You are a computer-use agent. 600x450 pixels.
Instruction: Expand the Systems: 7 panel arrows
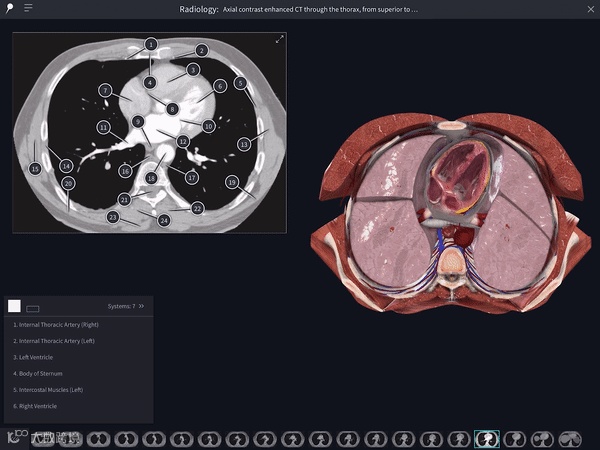142,306
